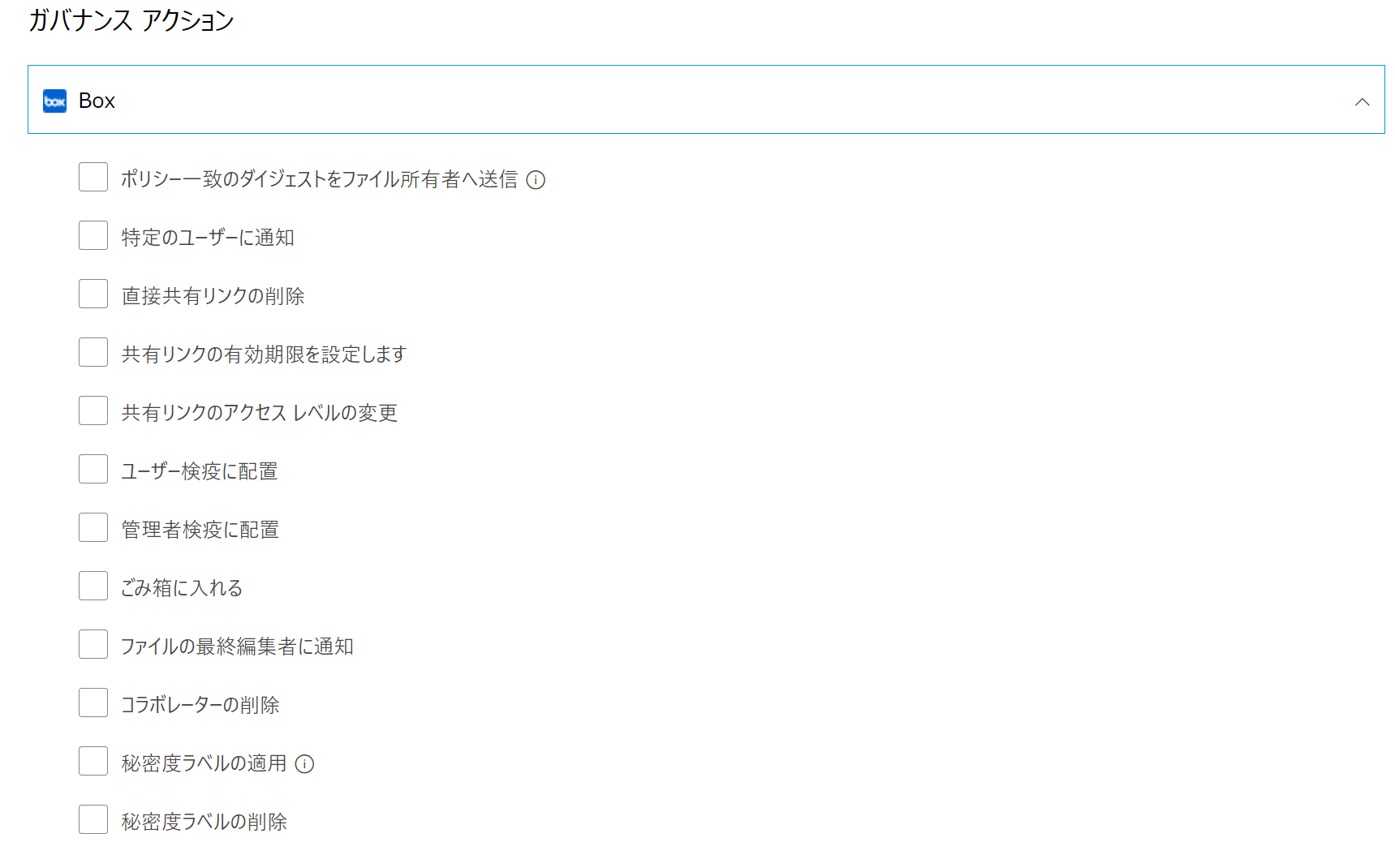The width and height of the screenshot is (1395, 868).
Task: Enable 共有リンクのアクセス レベルの変更
Action: (x=93, y=410)
